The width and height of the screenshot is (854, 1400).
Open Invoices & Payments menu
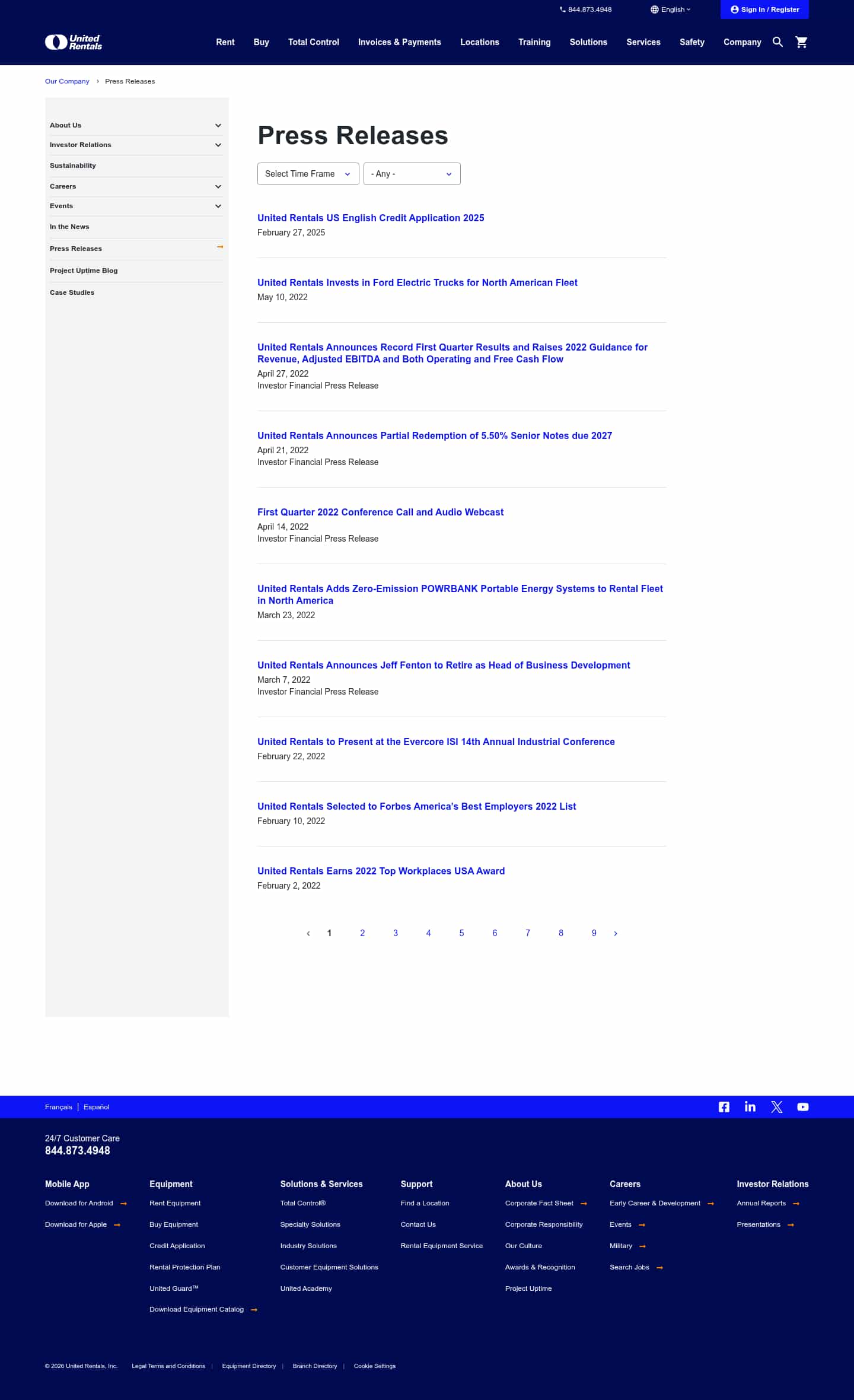(x=400, y=42)
